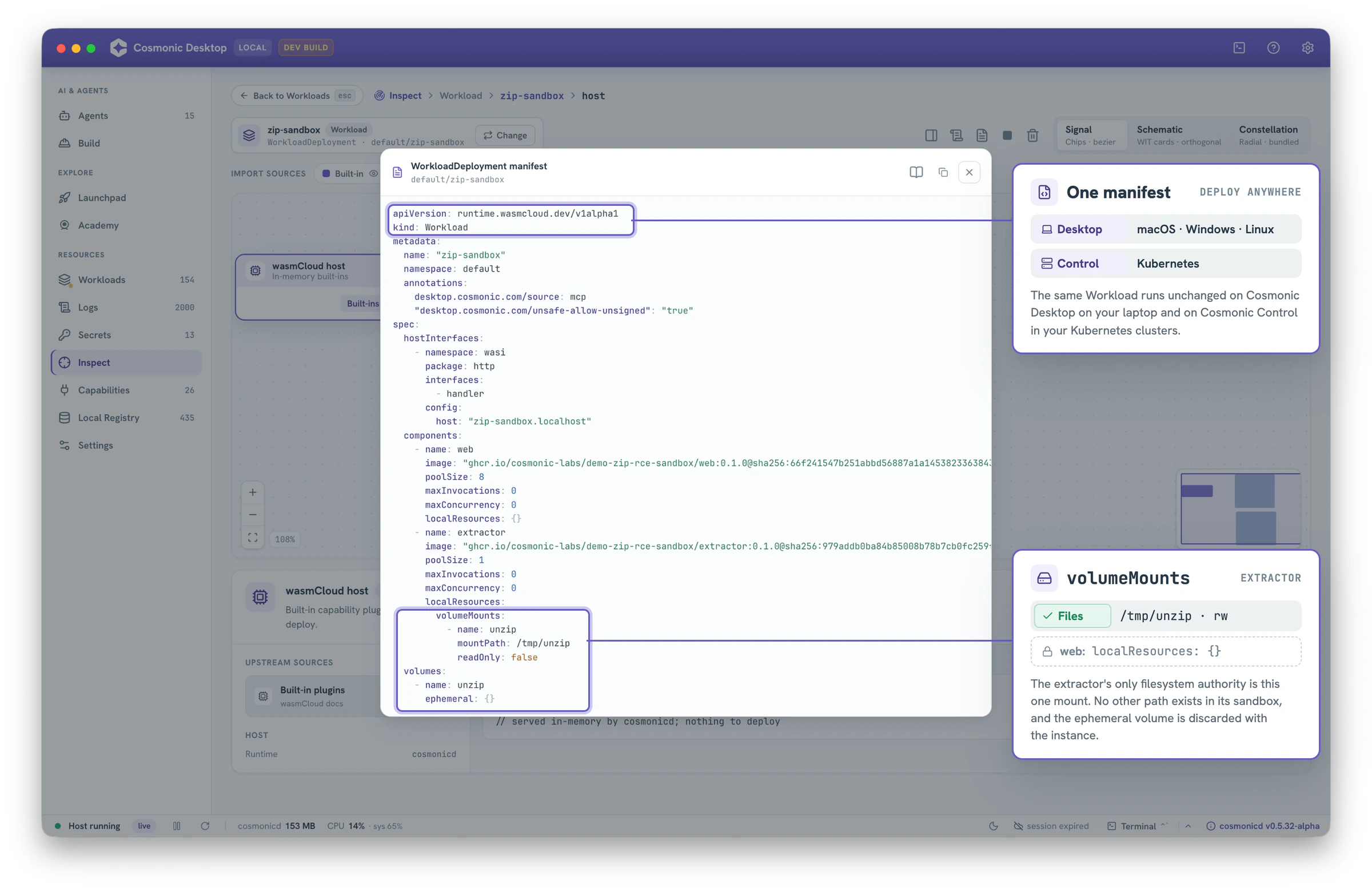Delete the workload with the trash icon
The height and width of the screenshot is (892, 1372).
[x=1032, y=135]
